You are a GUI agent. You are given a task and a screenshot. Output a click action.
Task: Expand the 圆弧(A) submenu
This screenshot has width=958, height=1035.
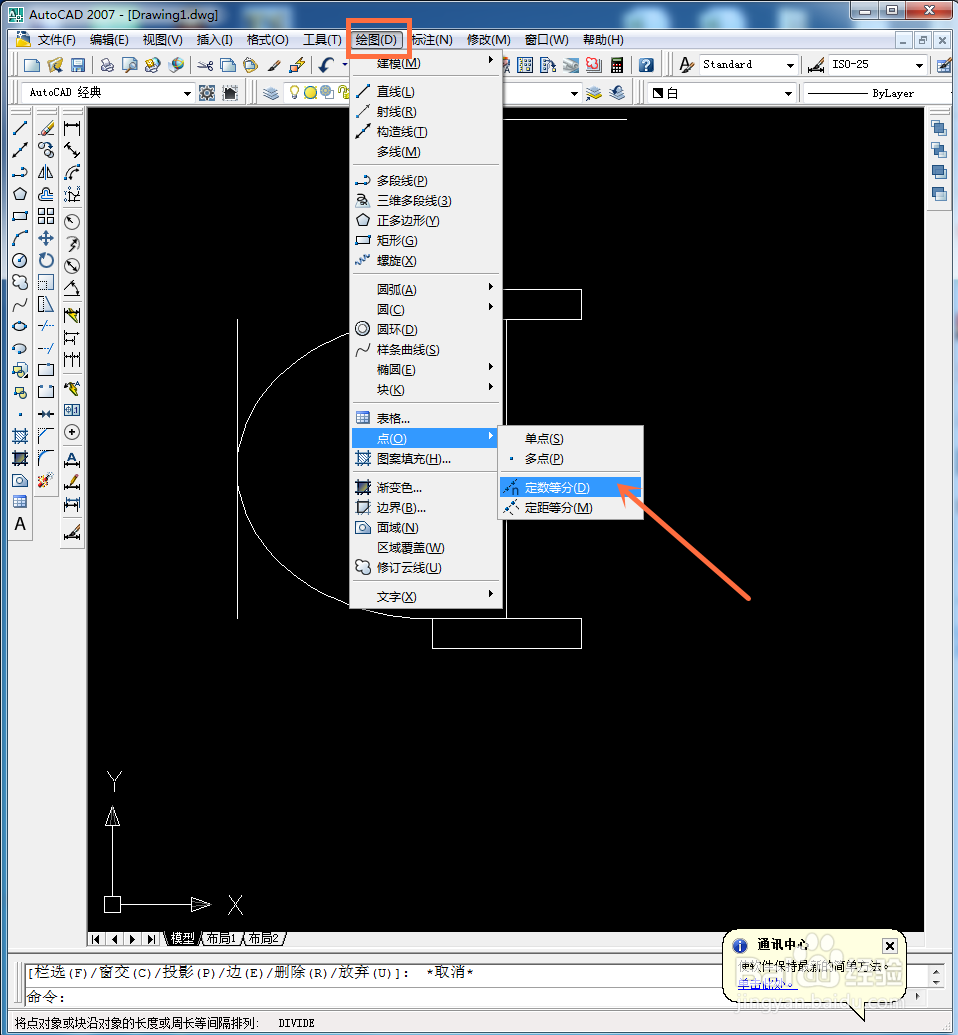pos(425,289)
